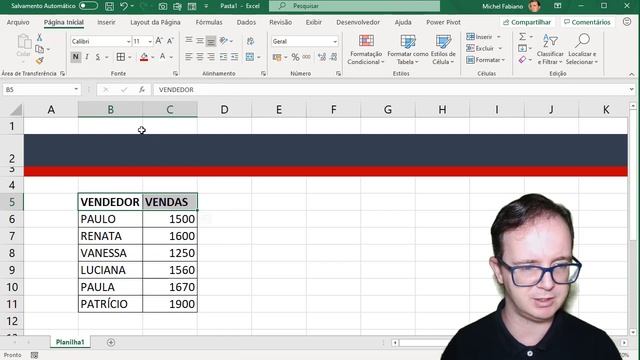The width and height of the screenshot is (640, 360).
Task: Click the Compartilhar button
Action: [527, 22]
